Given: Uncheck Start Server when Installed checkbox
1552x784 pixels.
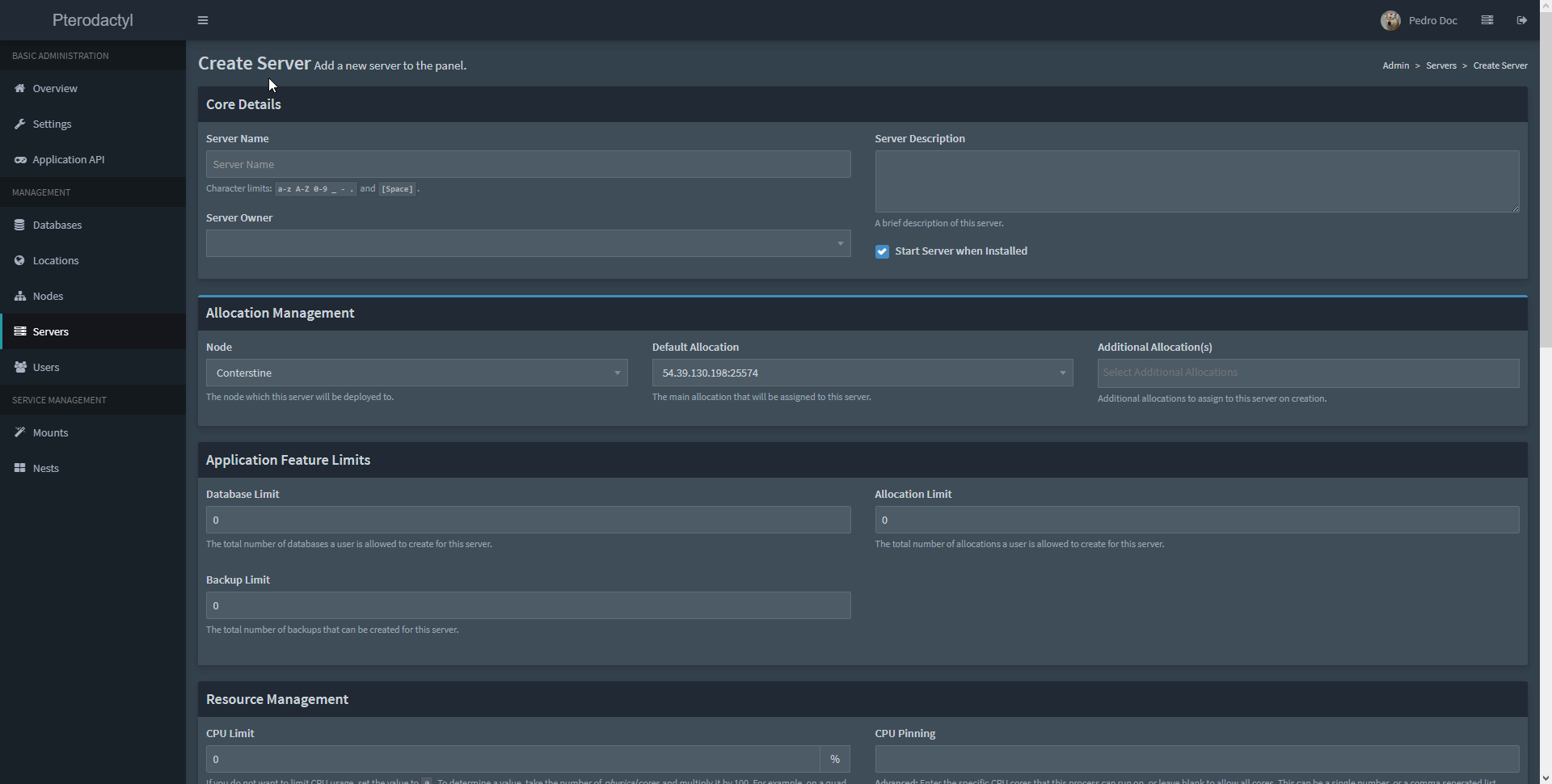Looking at the screenshot, I should tap(882, 251).
